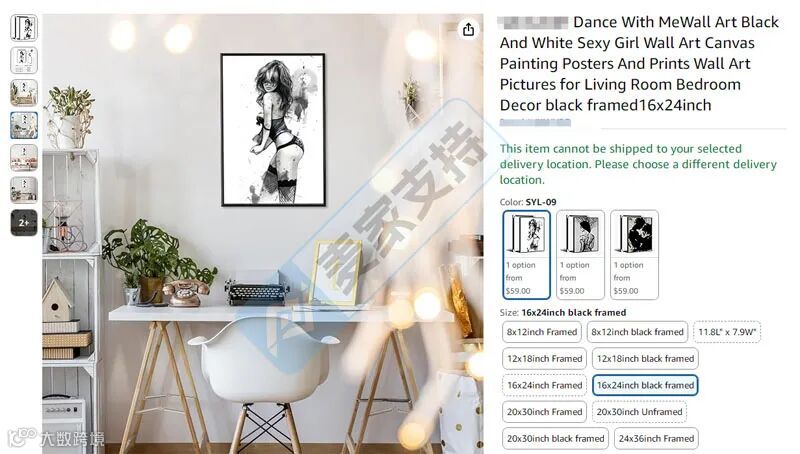Screen dimensions: 800x454
Task: Select size 20x30inch Framed
Action: [544, 412]
